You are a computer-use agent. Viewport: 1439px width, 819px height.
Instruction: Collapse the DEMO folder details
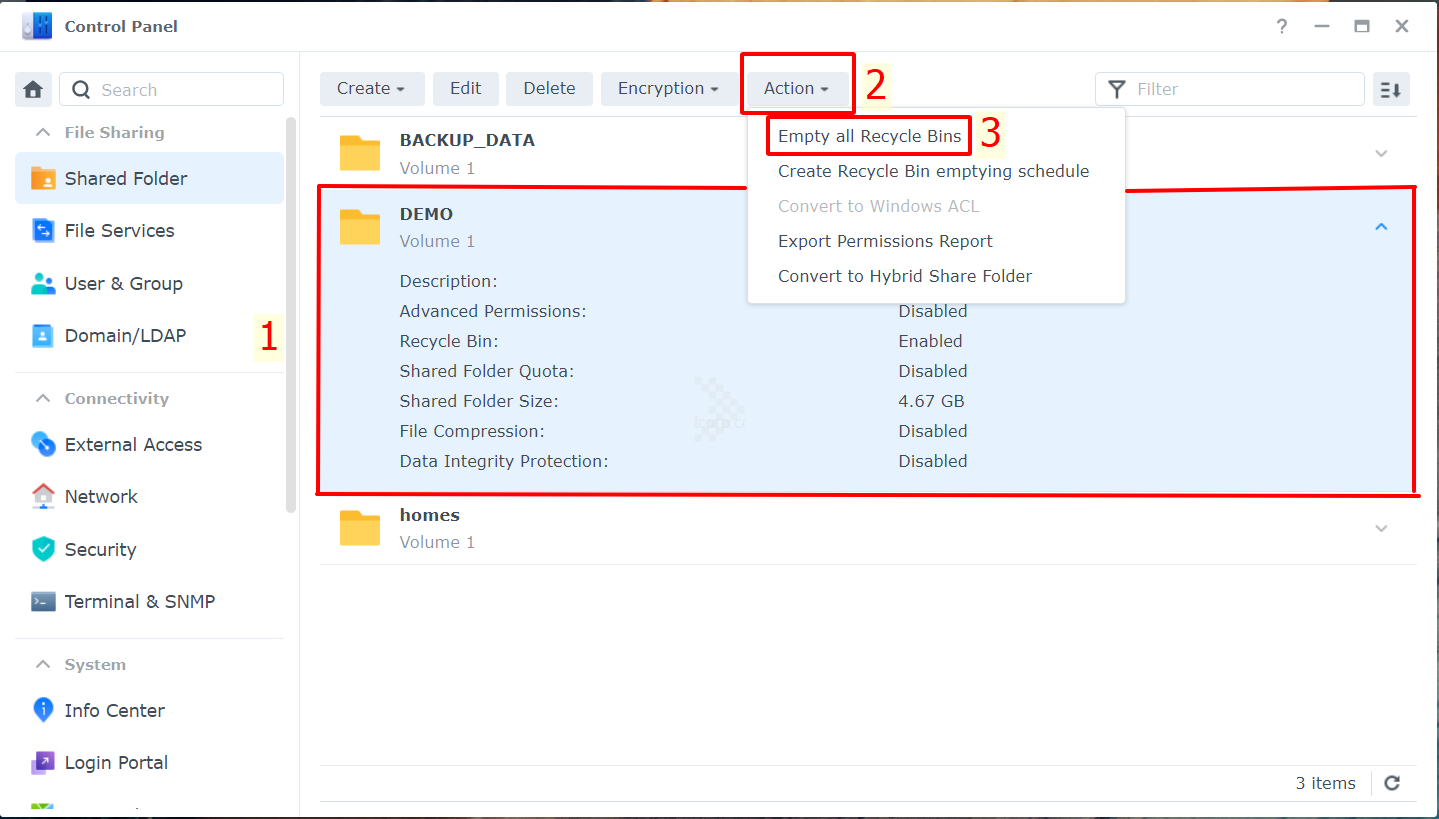[1381, 227]
